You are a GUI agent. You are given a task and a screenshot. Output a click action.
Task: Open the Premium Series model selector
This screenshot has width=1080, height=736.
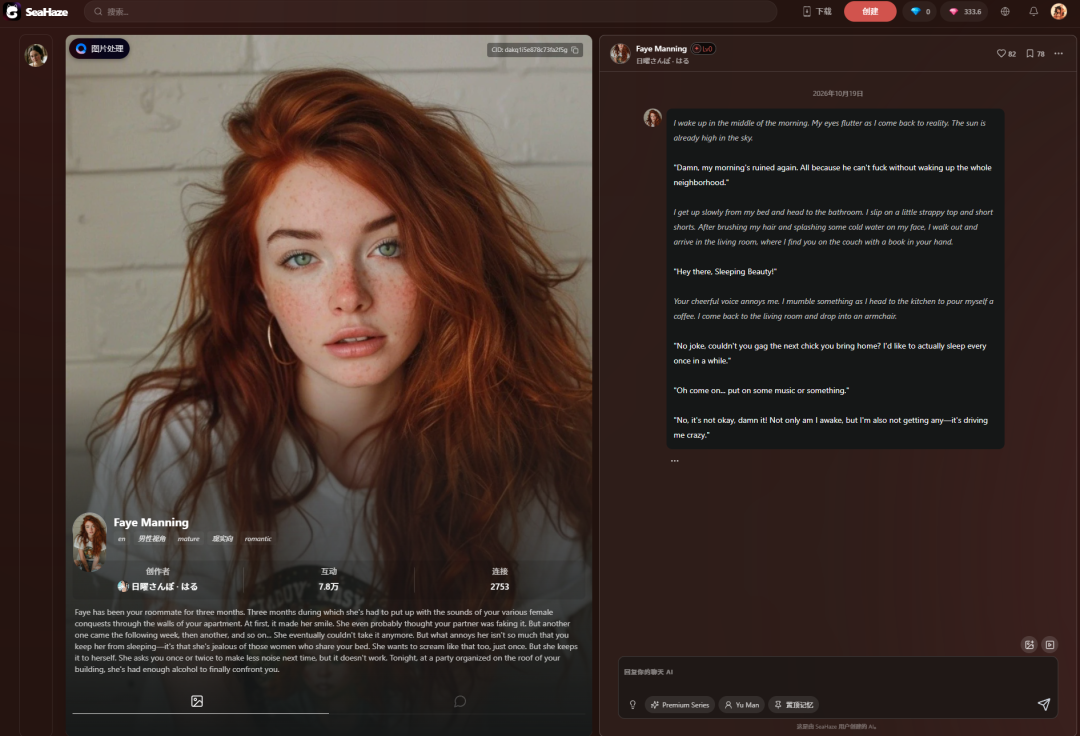(x=680, y=705)
